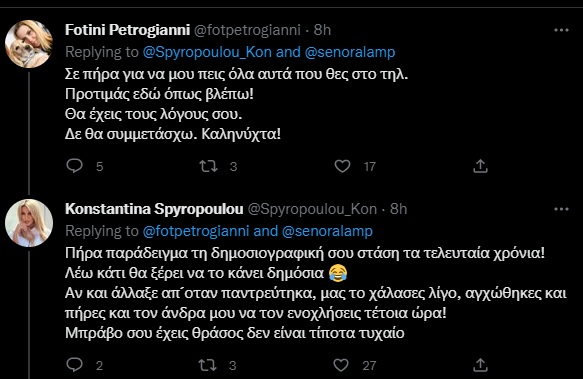Reply to Konstantina Spyropoulou's tweet

(x=74, y=364)
